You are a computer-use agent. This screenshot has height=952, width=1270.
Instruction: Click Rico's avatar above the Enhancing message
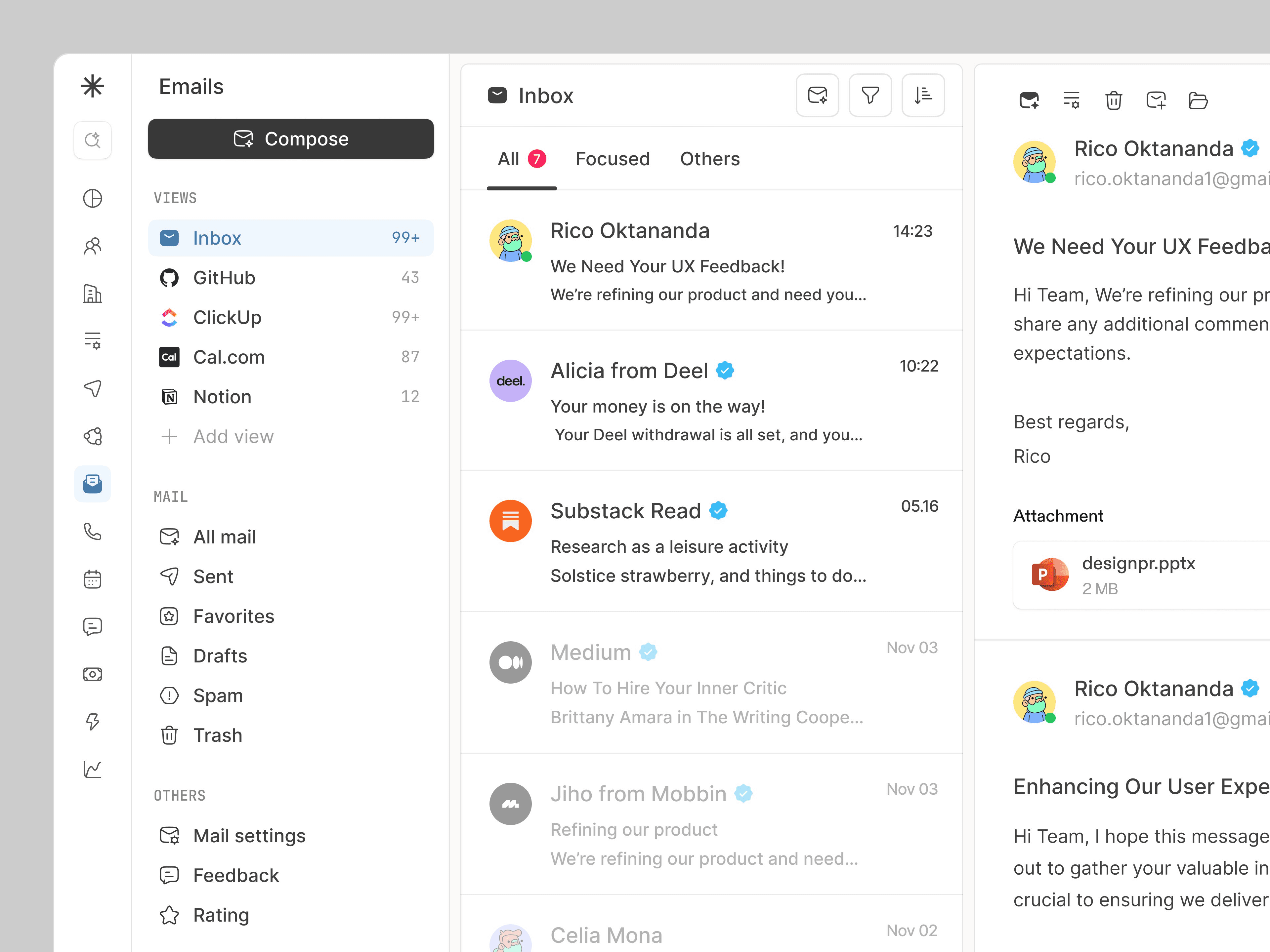coord(1035,702)
